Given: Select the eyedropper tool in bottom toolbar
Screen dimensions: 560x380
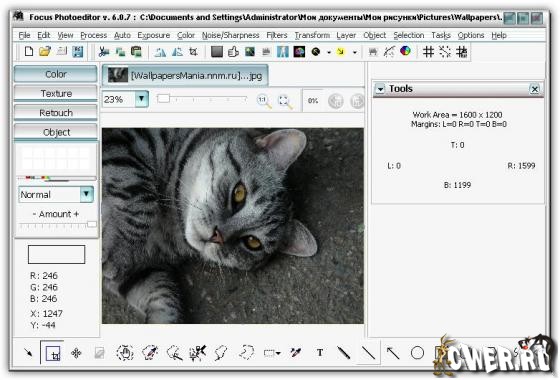Looking at the screenshot, I should click(x=296, y=353).
